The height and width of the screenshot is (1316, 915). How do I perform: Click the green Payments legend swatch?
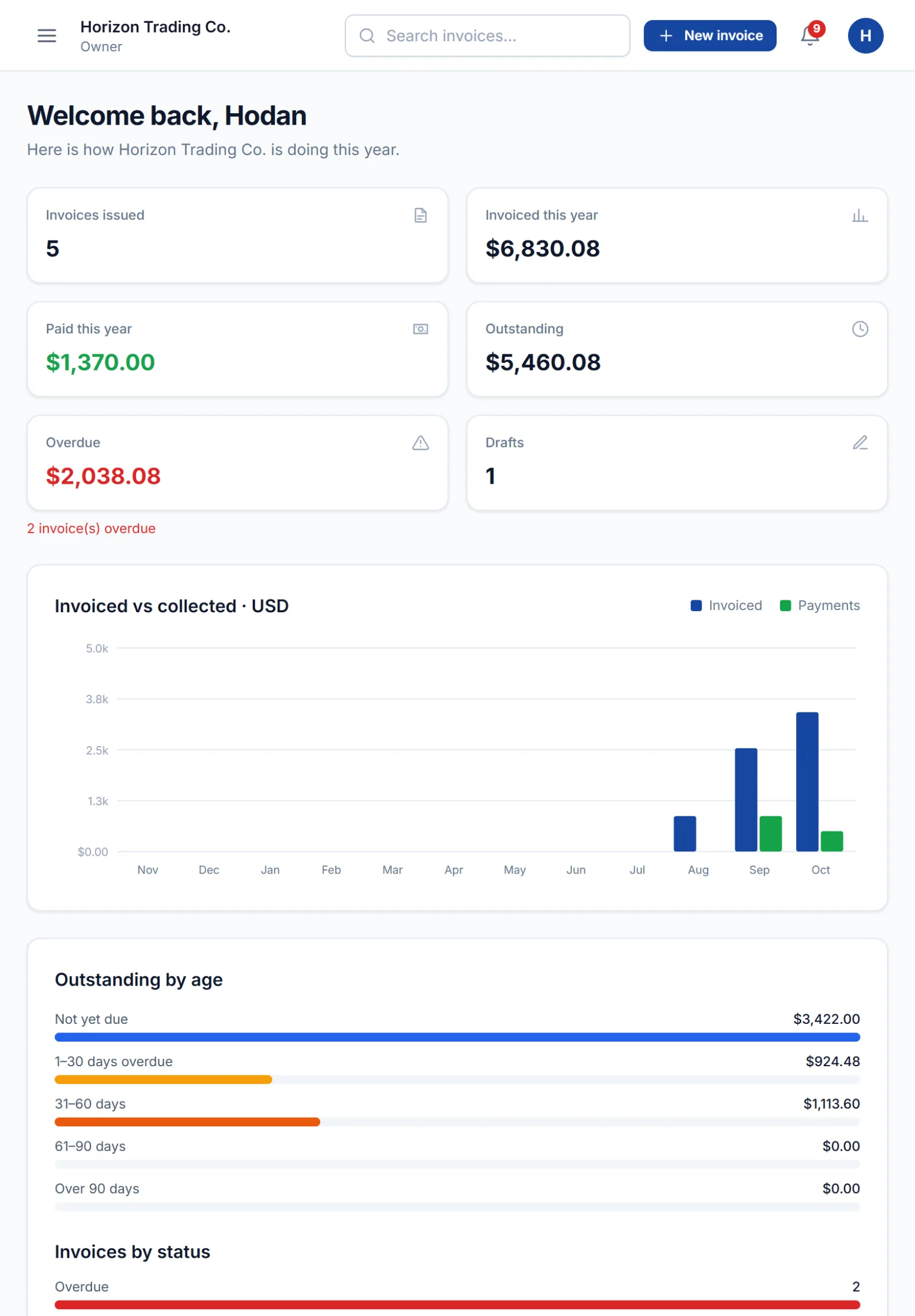785,606
